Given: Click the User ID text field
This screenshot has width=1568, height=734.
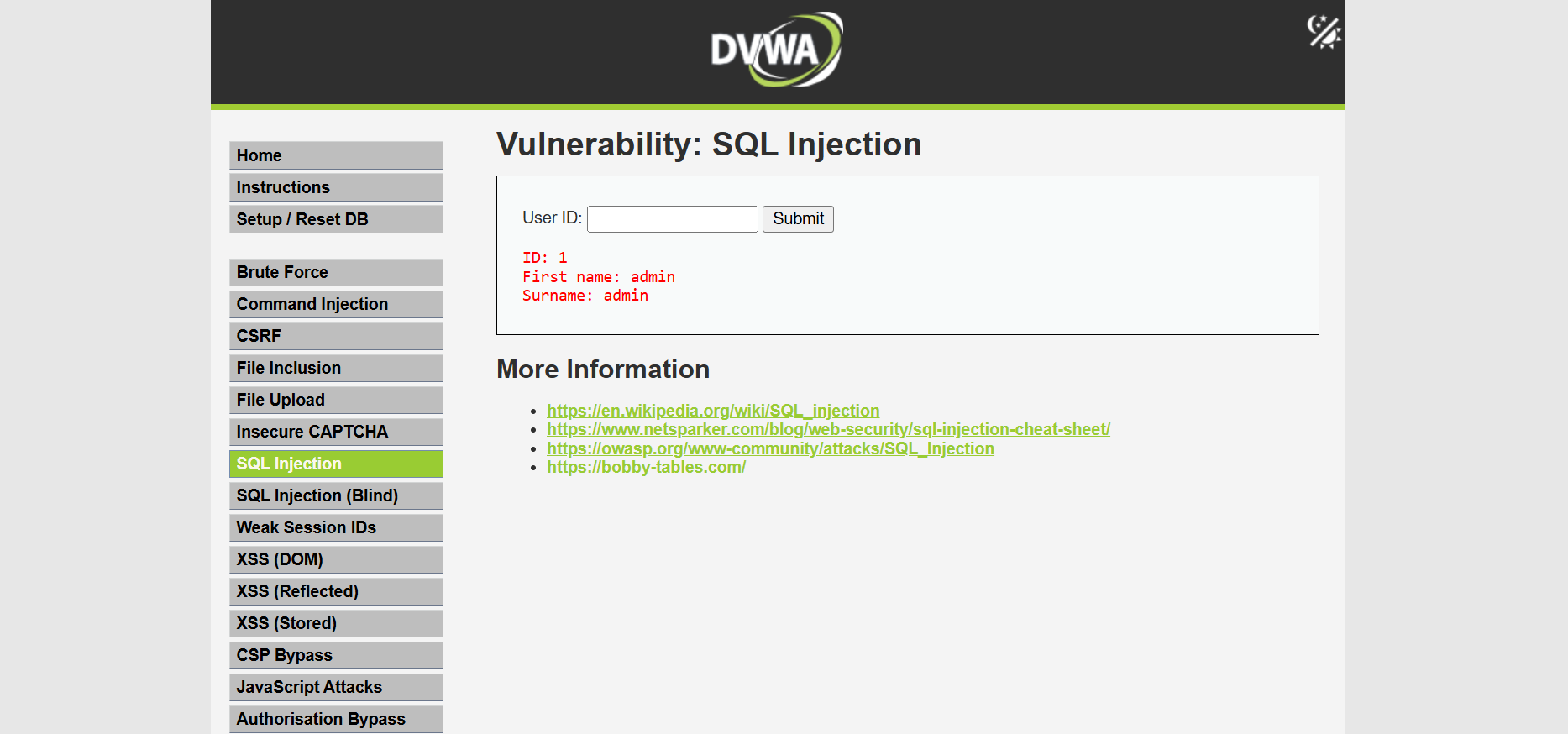Looking at the screenshot, I should pyautogui.click(x=672, y=219).
